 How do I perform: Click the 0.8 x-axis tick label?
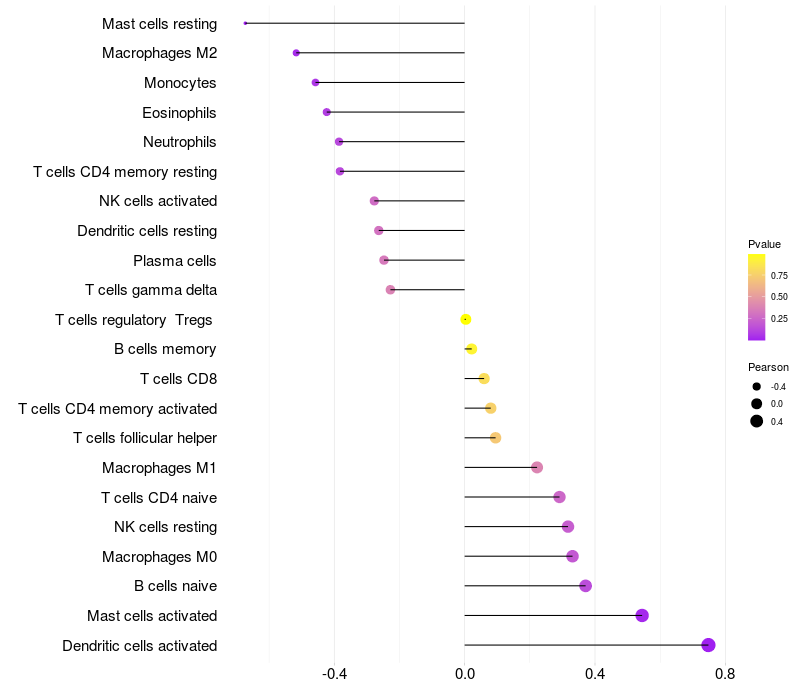pyautogui.click(x=725, y=674)
